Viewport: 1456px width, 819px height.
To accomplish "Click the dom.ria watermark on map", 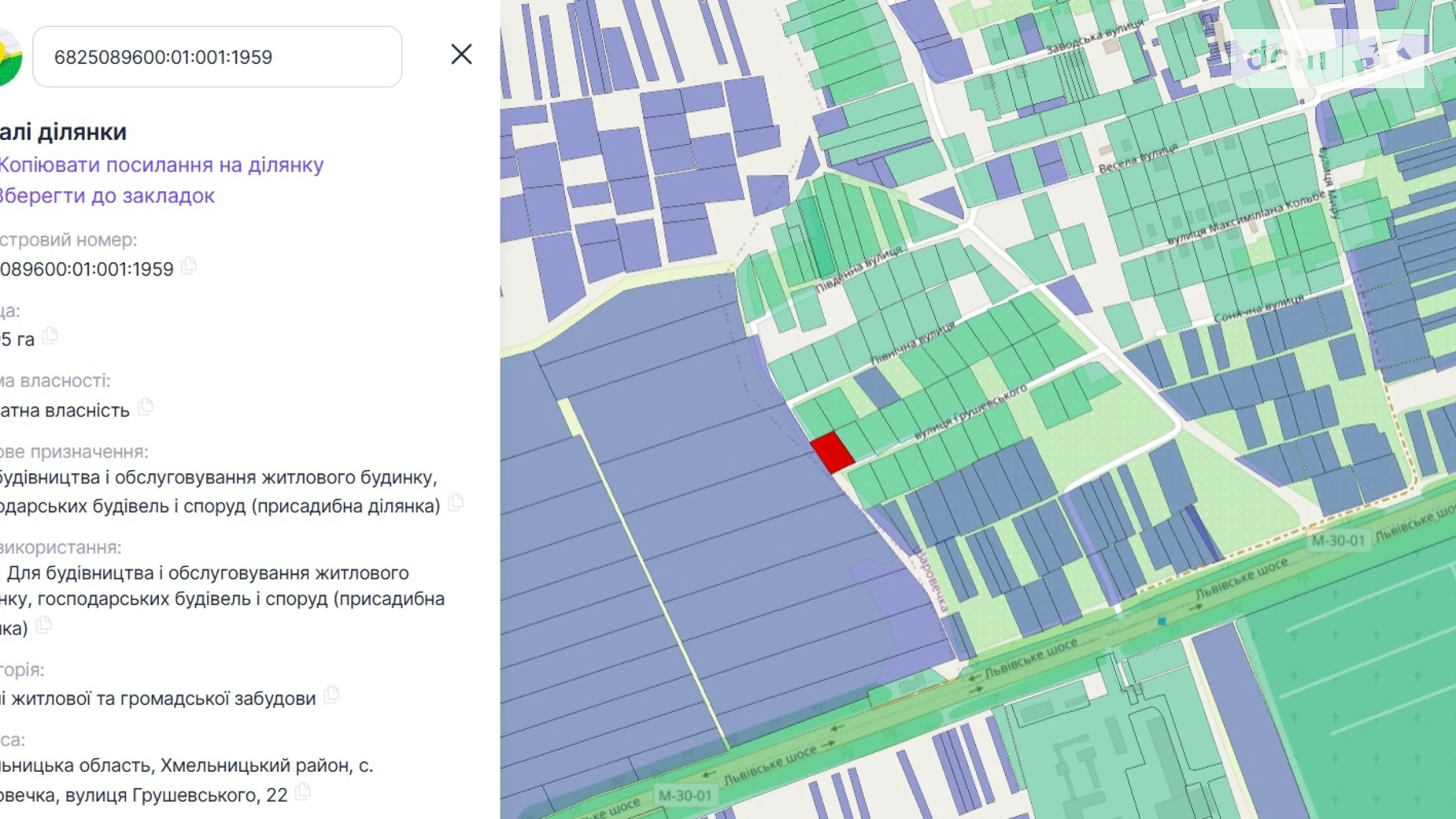I will [x=1326, y=58].
